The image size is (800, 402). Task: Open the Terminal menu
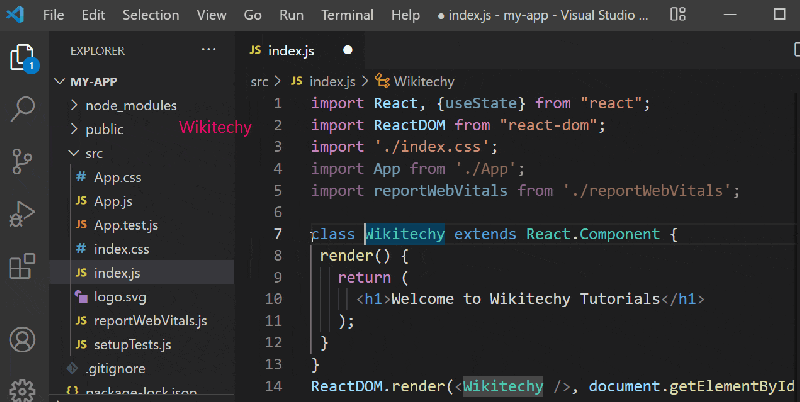tap(347, 15)
